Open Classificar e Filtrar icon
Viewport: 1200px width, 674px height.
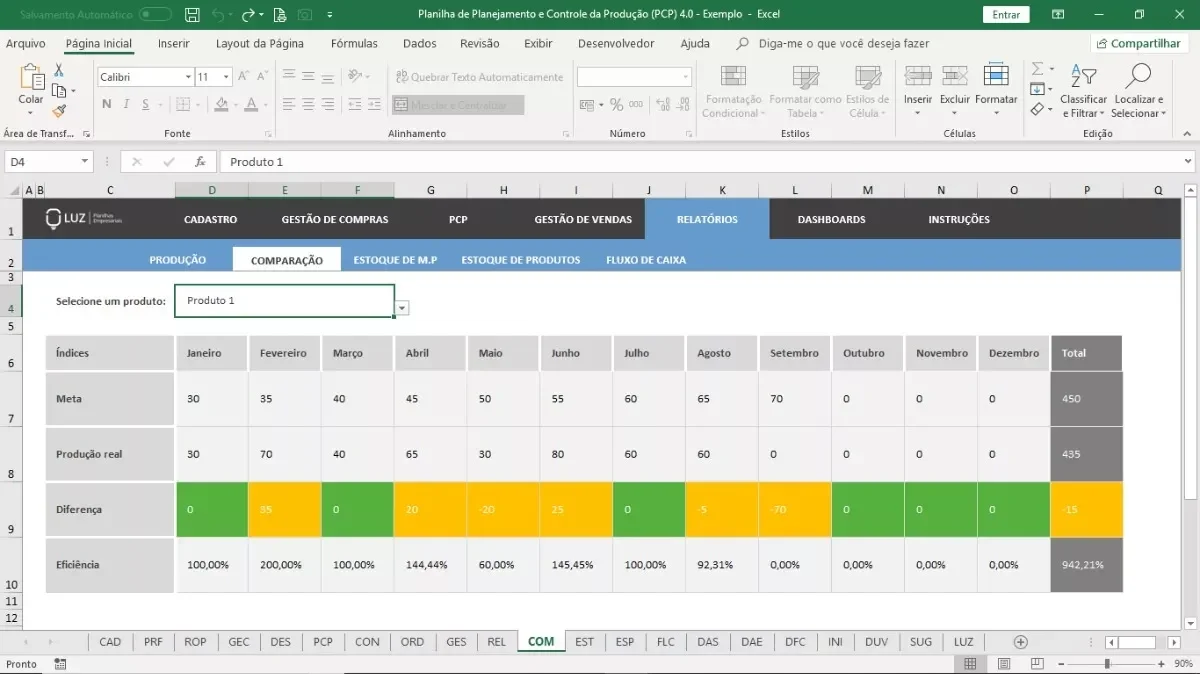pyautogui.click(x=1083, y=76)
